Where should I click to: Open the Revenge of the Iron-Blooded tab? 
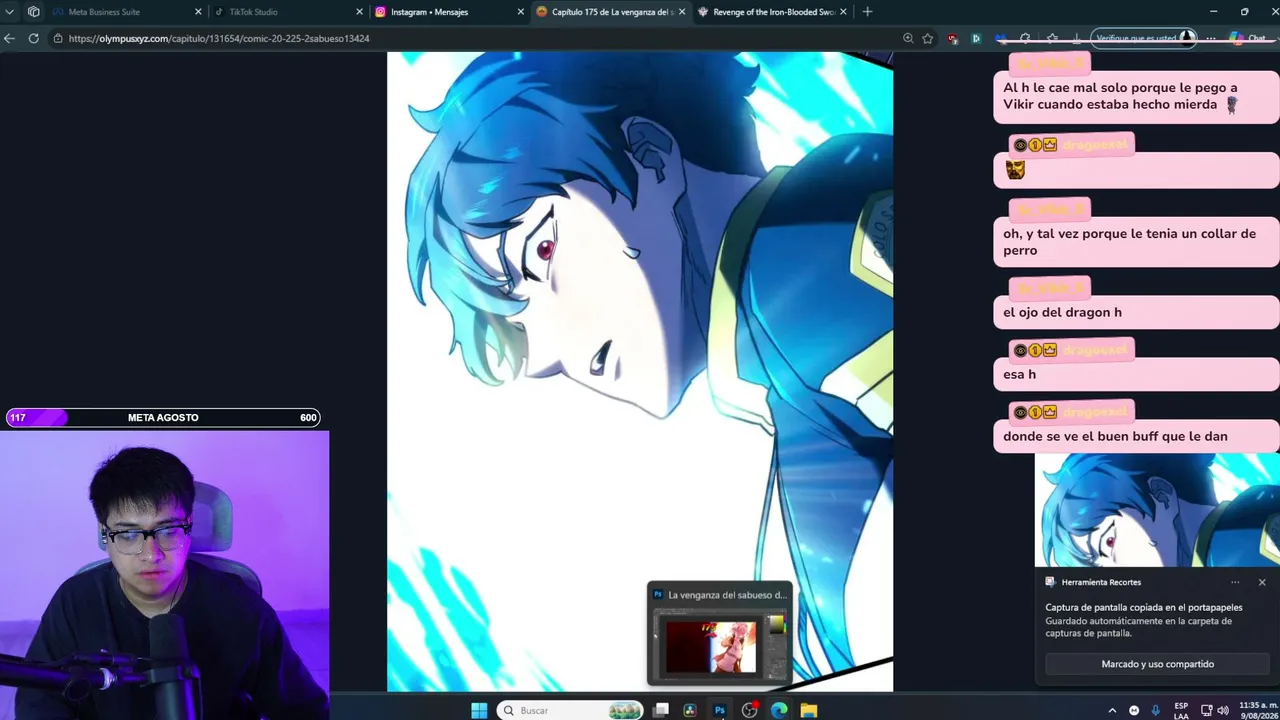773,12
